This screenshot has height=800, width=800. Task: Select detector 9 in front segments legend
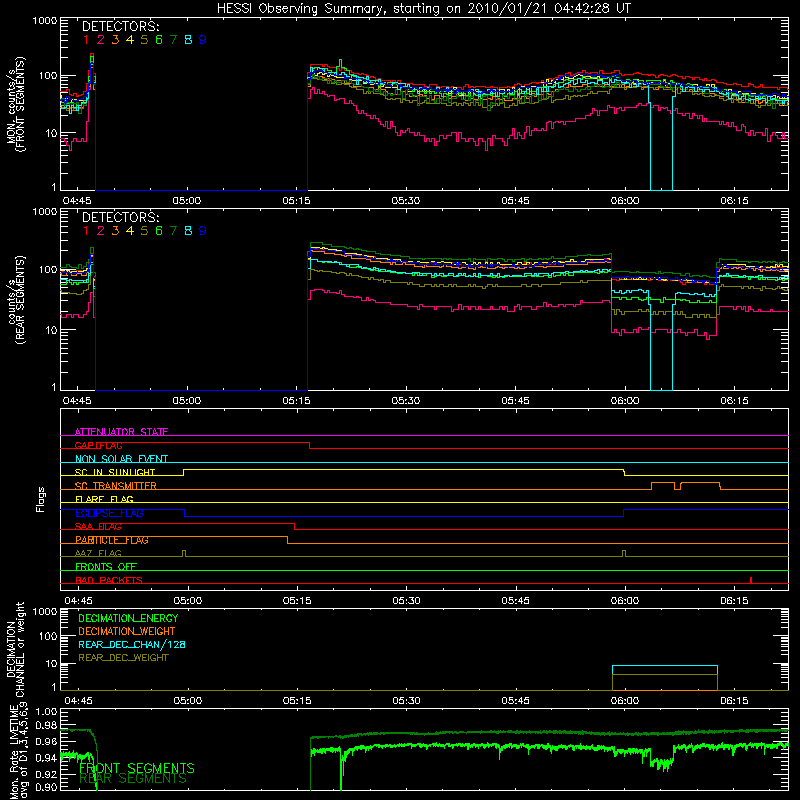coord(203,40)
